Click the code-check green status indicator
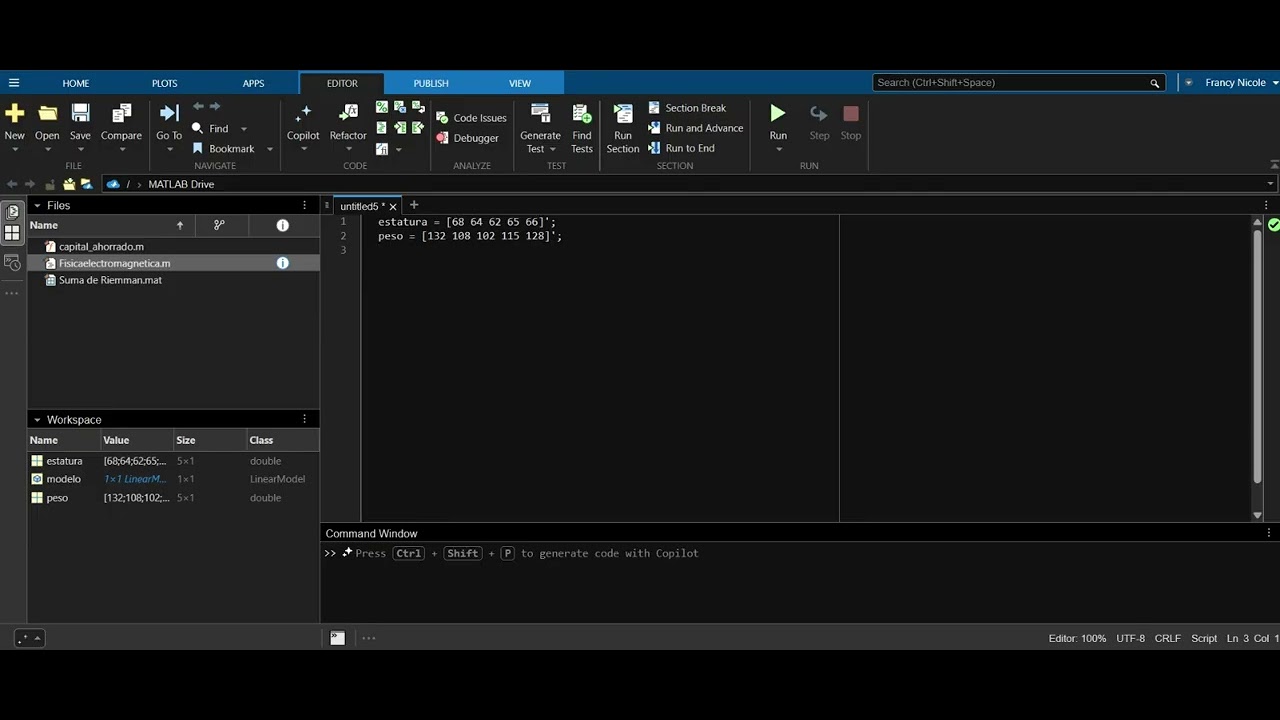 [x=1273, y=225]
